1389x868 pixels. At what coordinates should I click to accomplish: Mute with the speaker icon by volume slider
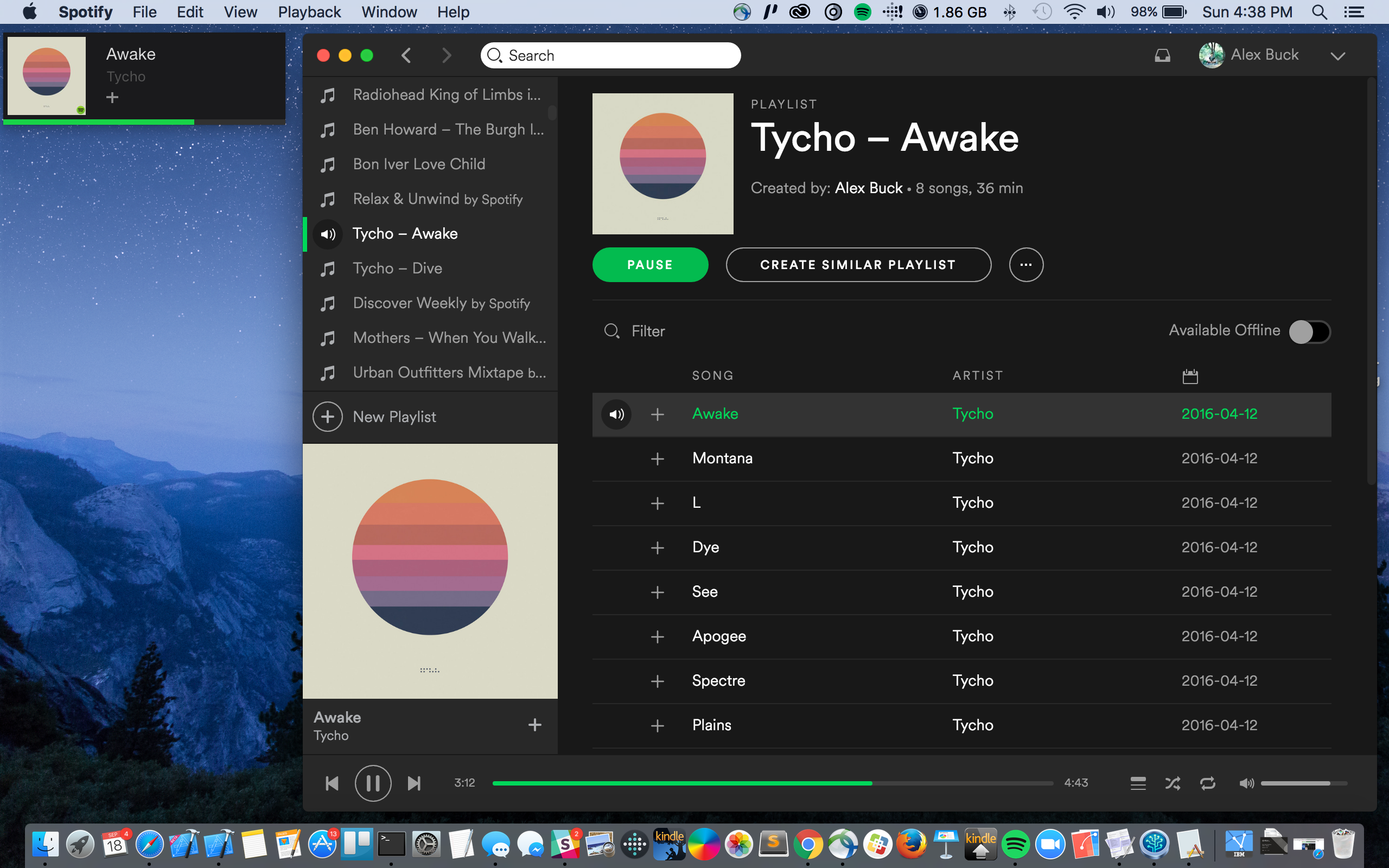[x=1246, y=783]
